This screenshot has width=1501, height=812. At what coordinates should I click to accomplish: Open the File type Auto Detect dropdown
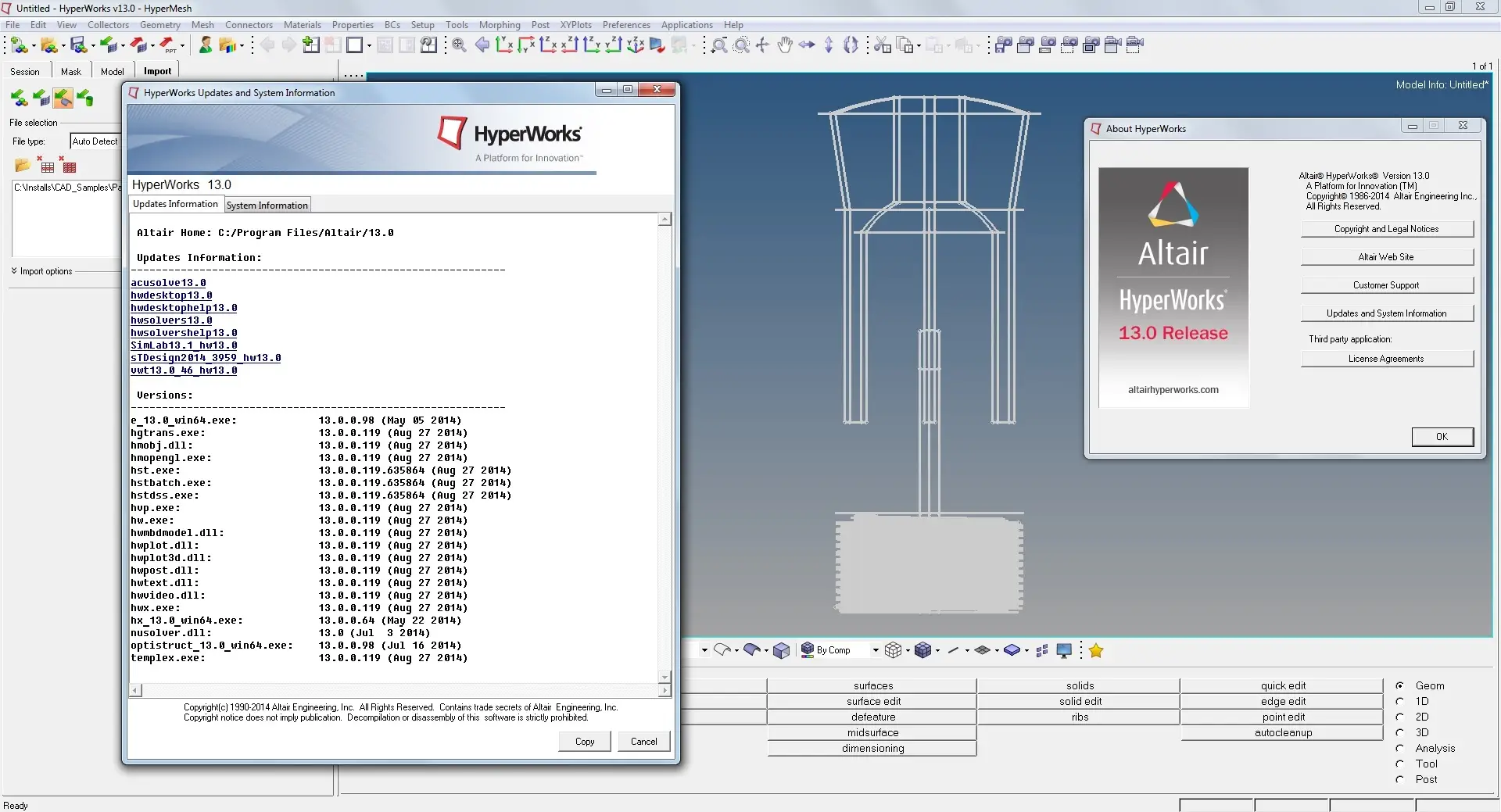tap(95, 141)
